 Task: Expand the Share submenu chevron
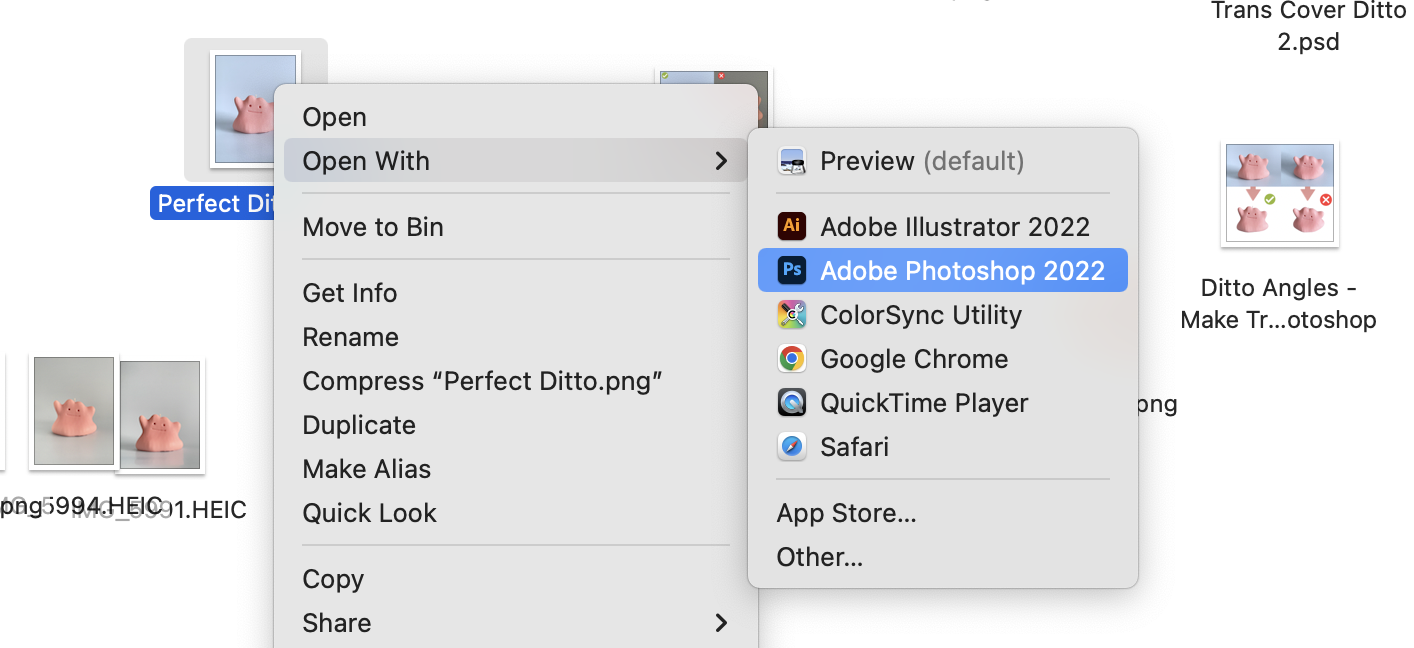720,623
